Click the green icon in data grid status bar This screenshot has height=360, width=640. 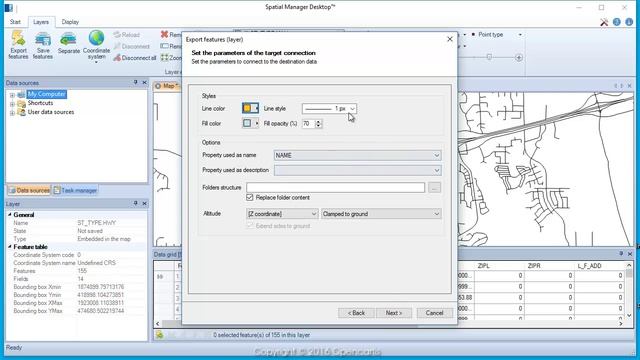point(160,335)
